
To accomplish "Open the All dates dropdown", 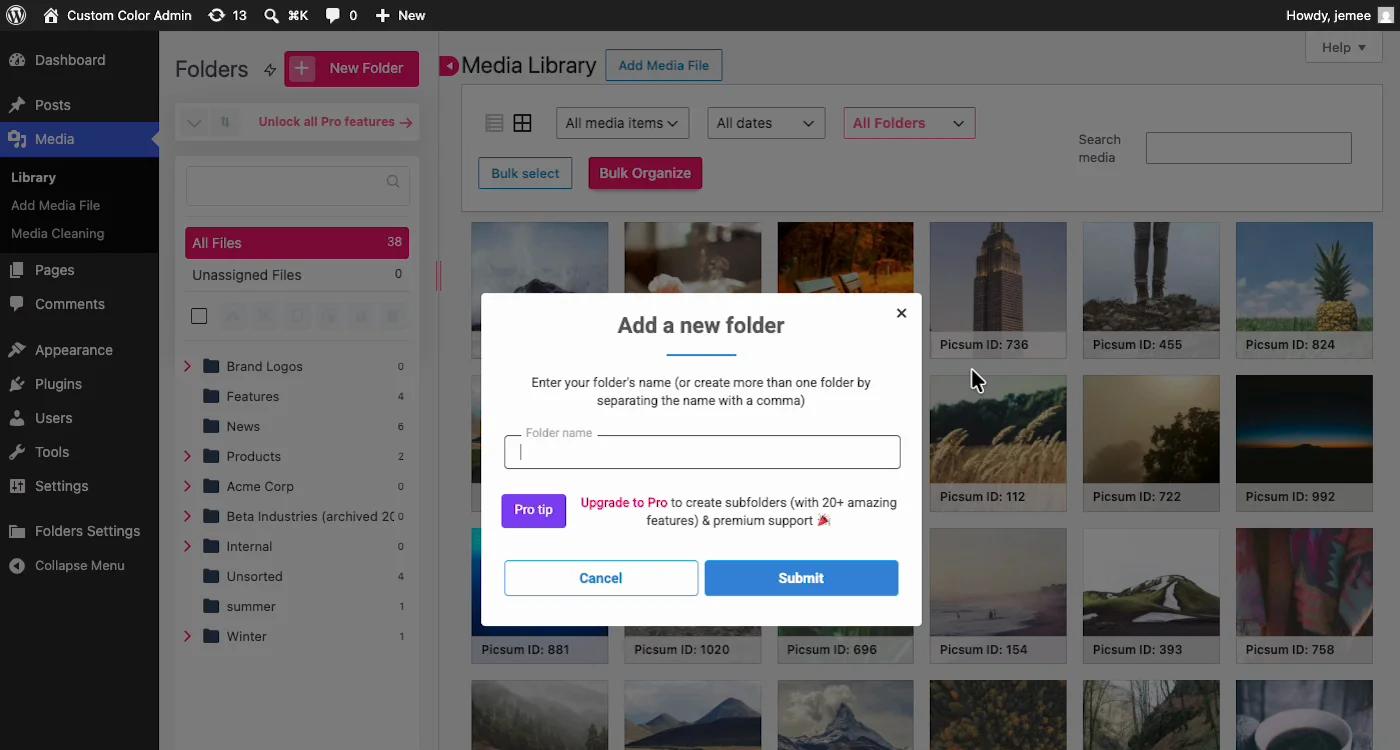I will click(766, 123).
